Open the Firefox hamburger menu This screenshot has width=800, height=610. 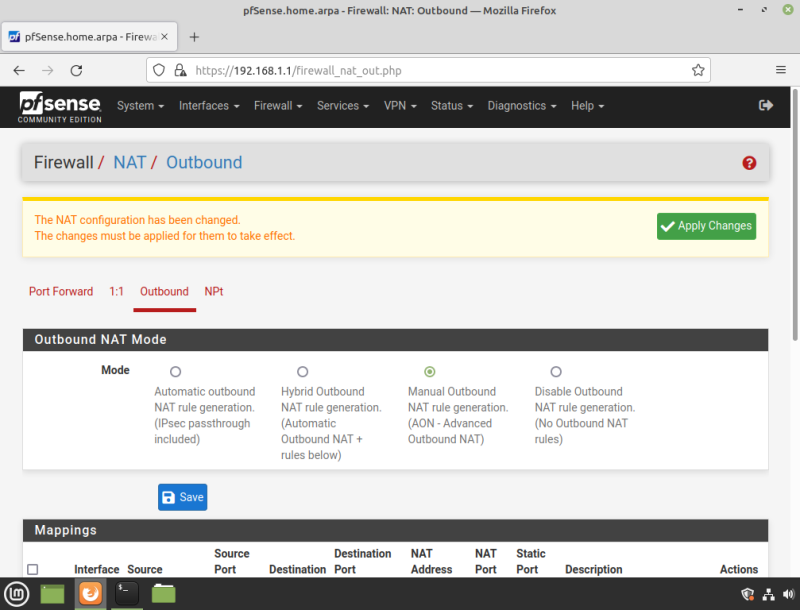(x=781, y=70)
